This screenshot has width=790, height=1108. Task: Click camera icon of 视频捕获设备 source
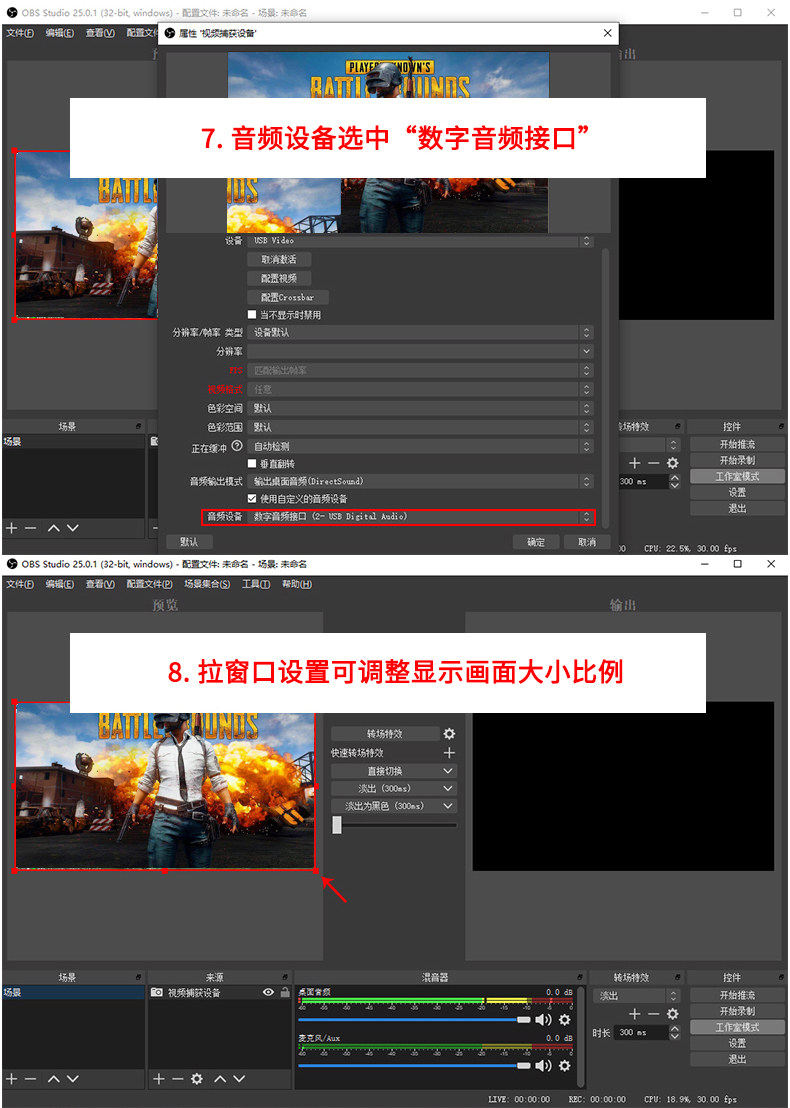157,993
